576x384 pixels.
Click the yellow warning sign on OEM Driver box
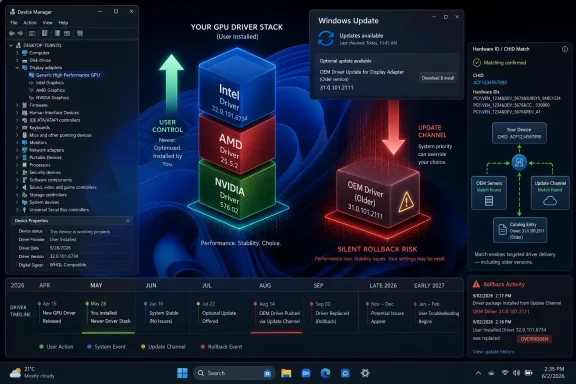point(406,202)
